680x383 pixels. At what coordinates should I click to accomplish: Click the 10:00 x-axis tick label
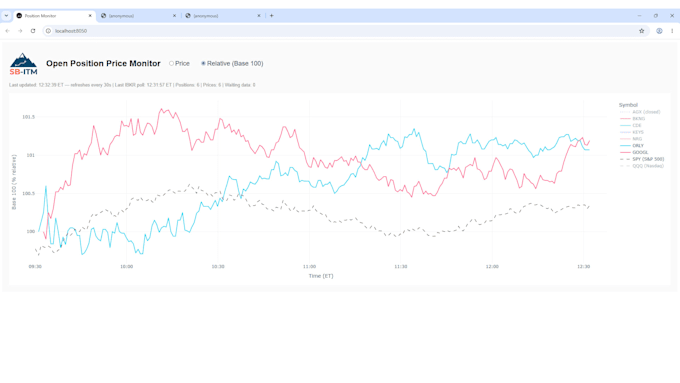tap(127, 267)
